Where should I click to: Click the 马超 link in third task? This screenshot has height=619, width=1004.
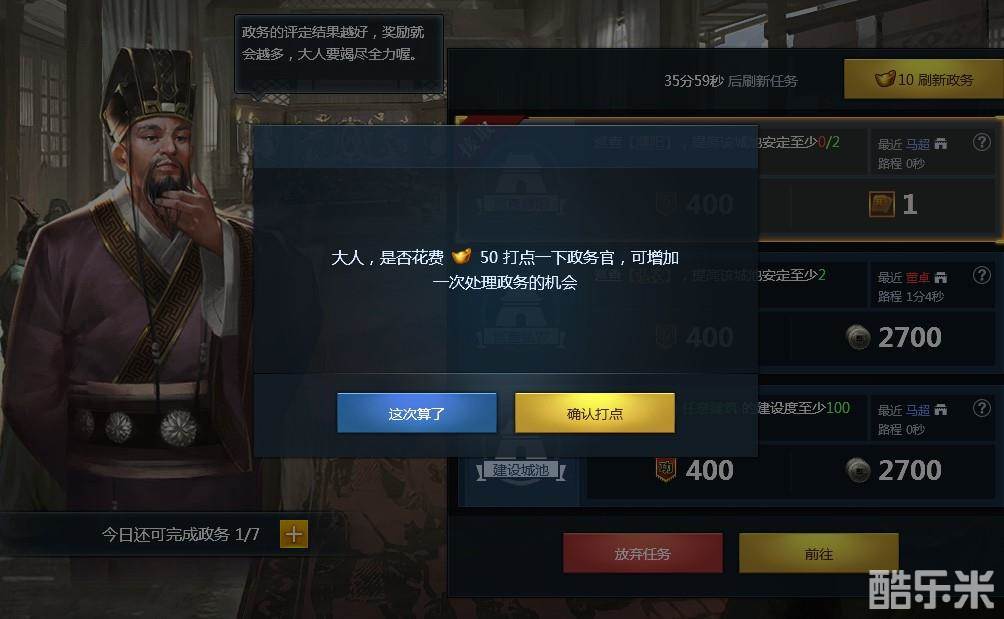point(918,410)
